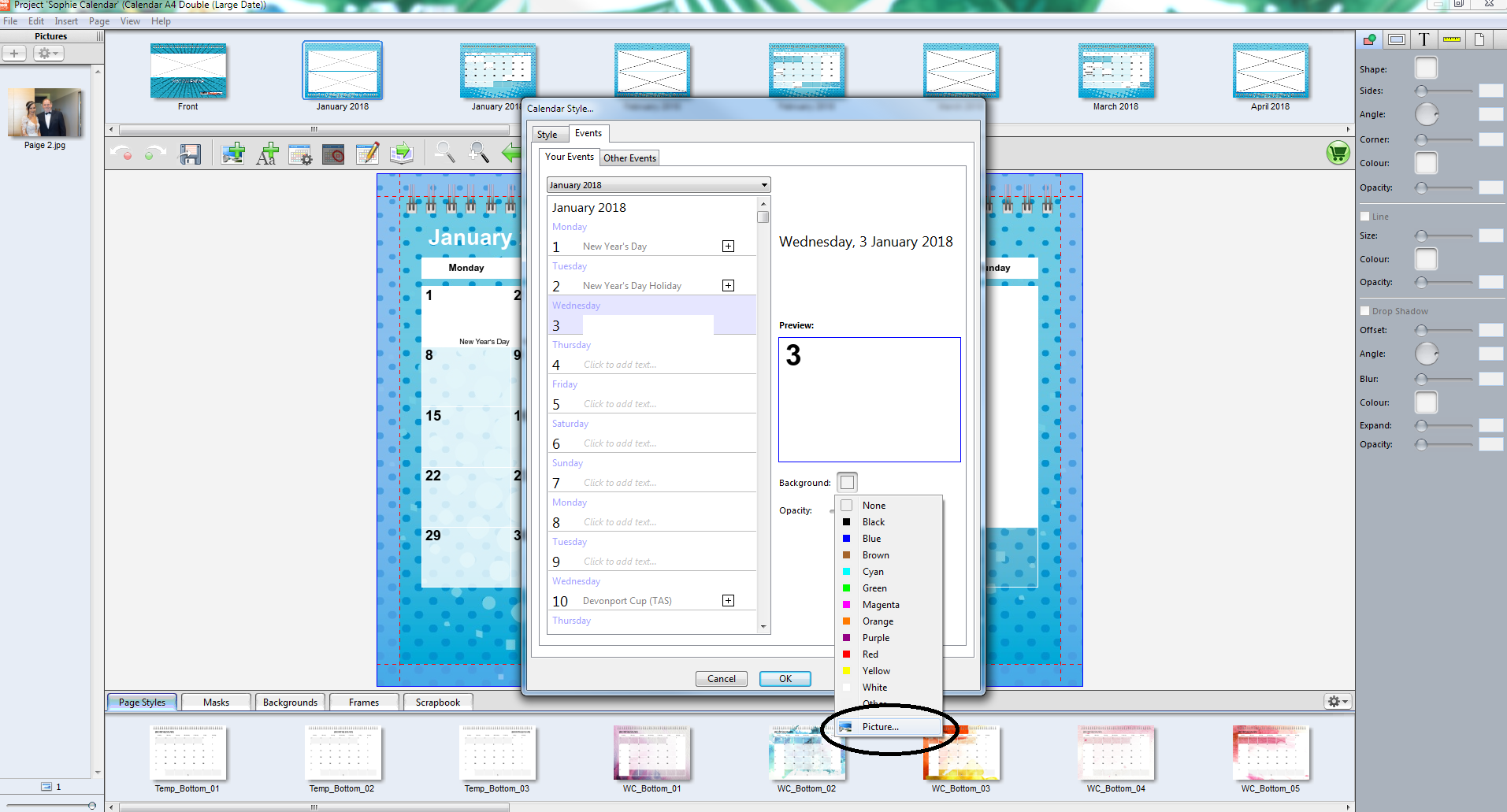Select the Text properties tab icon
Viewport: 1507px width, 812px height.
[1423, 39]
